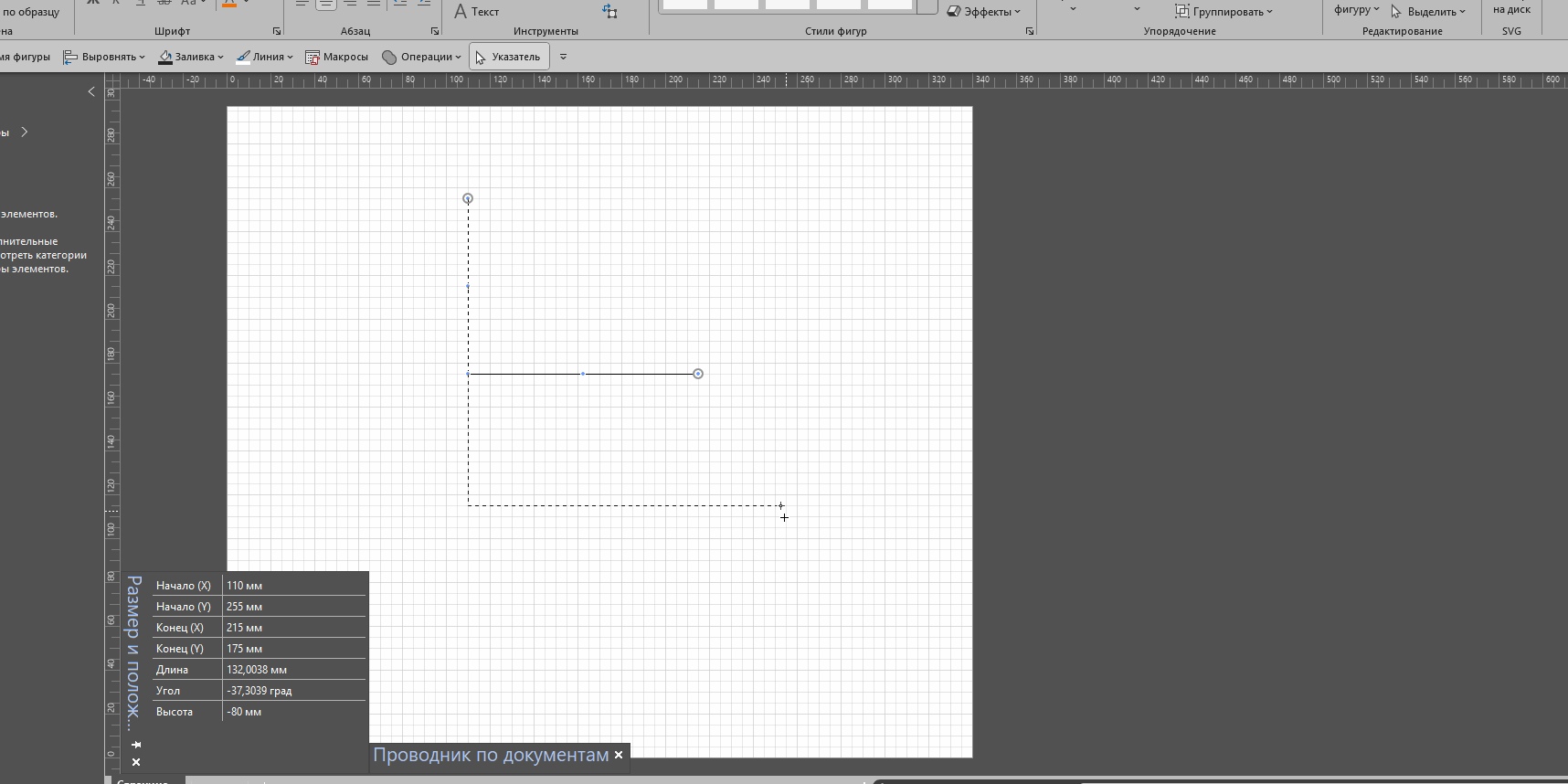This screenshot has width=1568, height=784.
Task: Open the Шрифт dialog launcher
Action: point(277,31)
